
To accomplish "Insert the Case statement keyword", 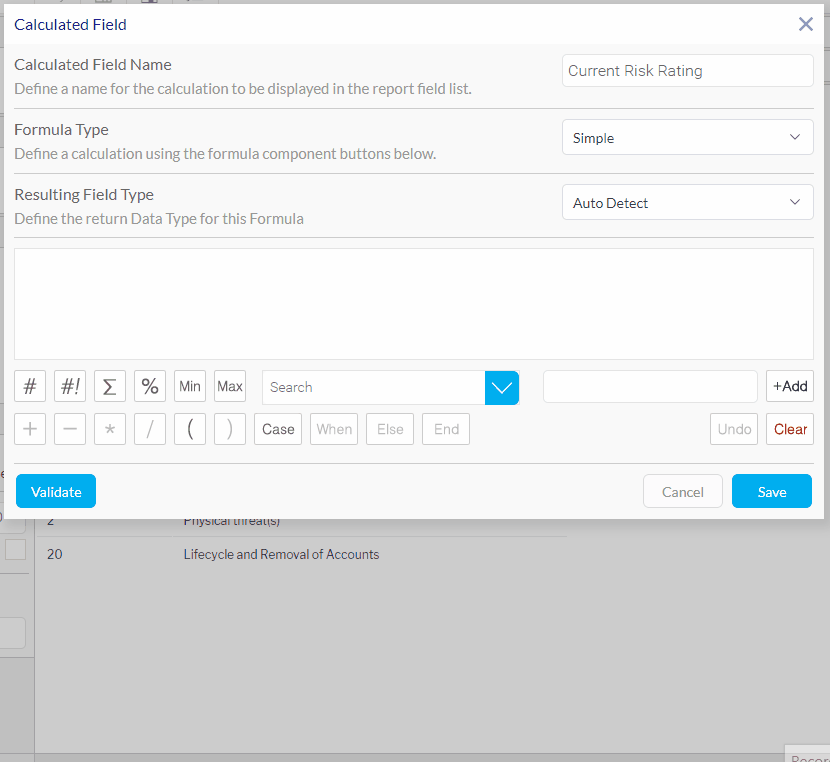I will 278,429.
